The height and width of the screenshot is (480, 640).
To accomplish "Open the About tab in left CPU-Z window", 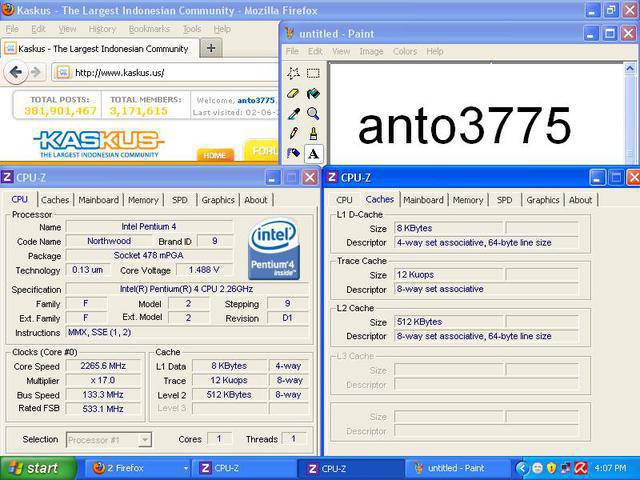I will click(x=256, y=200).
